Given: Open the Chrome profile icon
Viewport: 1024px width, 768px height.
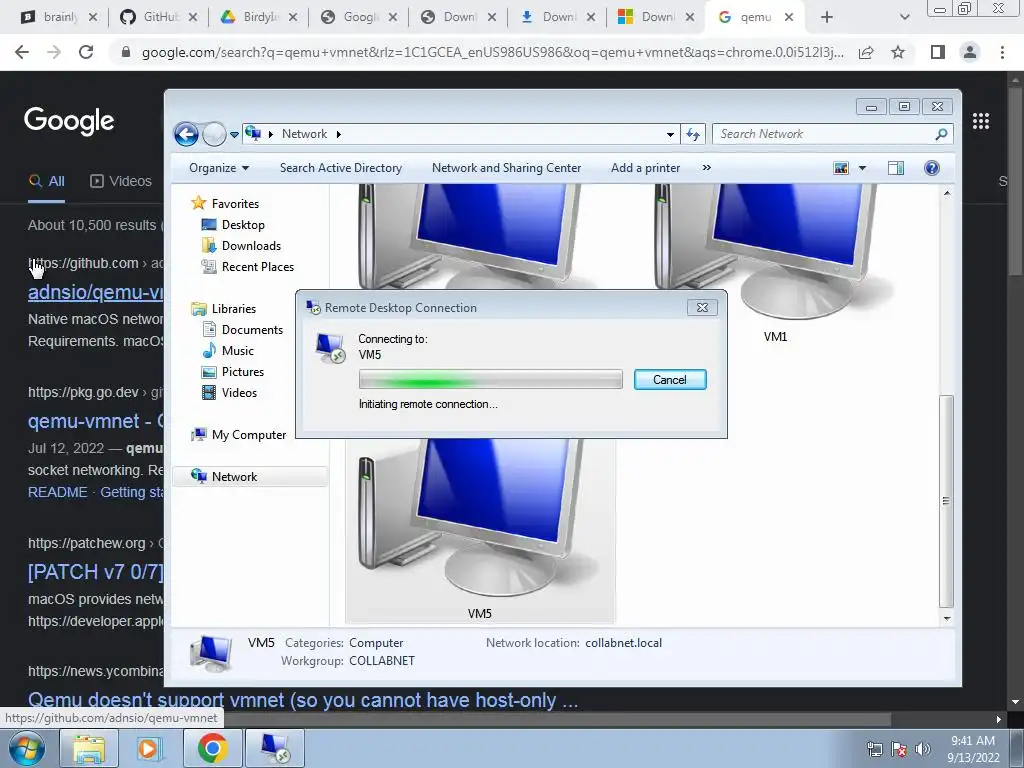Looking at the screenshot, I should [970, 52].
